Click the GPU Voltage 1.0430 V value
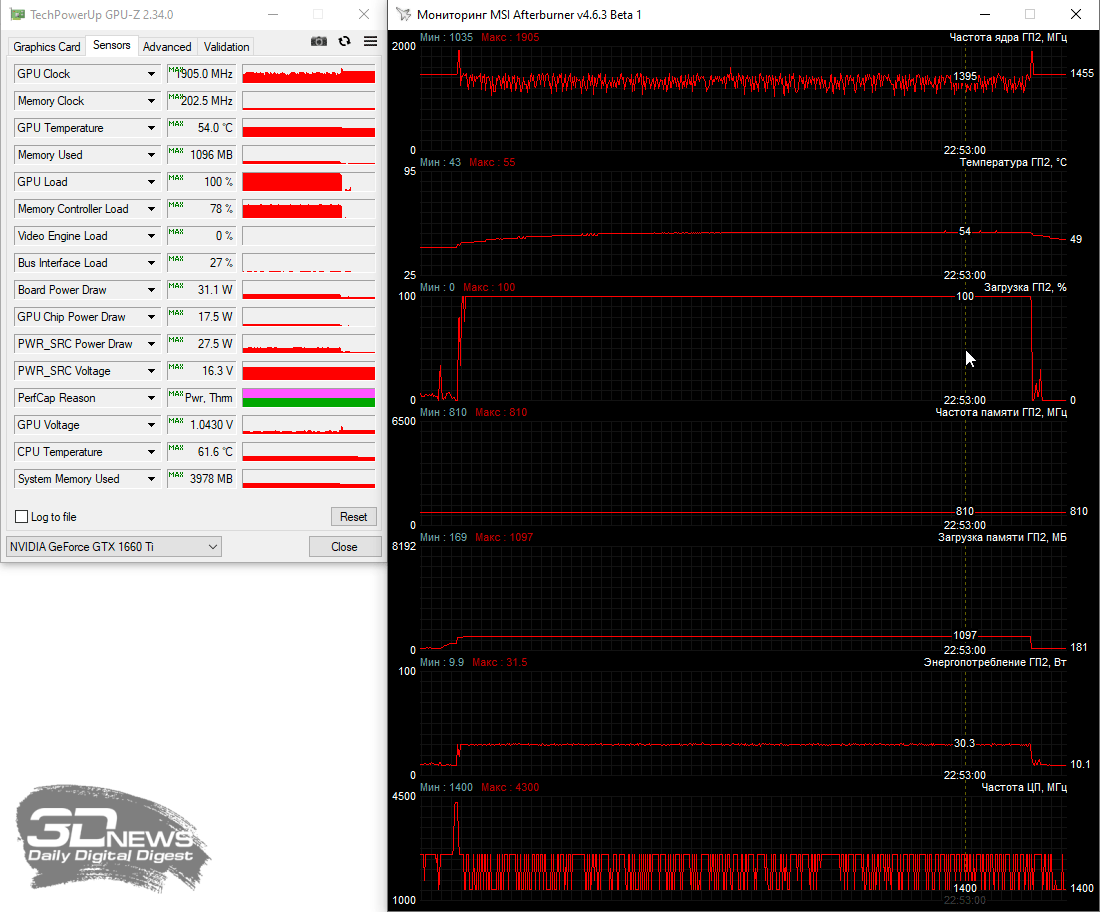Image resolution: width=1100 pixels, height=912 pixels. pos(202,425)
